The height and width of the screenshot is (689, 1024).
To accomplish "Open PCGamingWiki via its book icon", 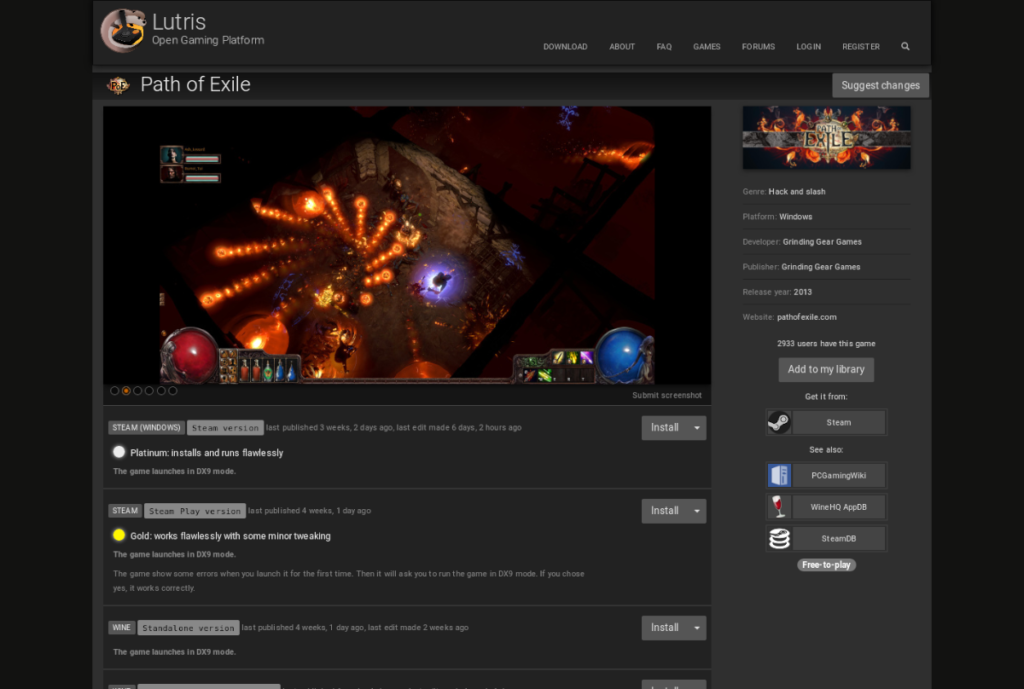I will coord(778,475).
